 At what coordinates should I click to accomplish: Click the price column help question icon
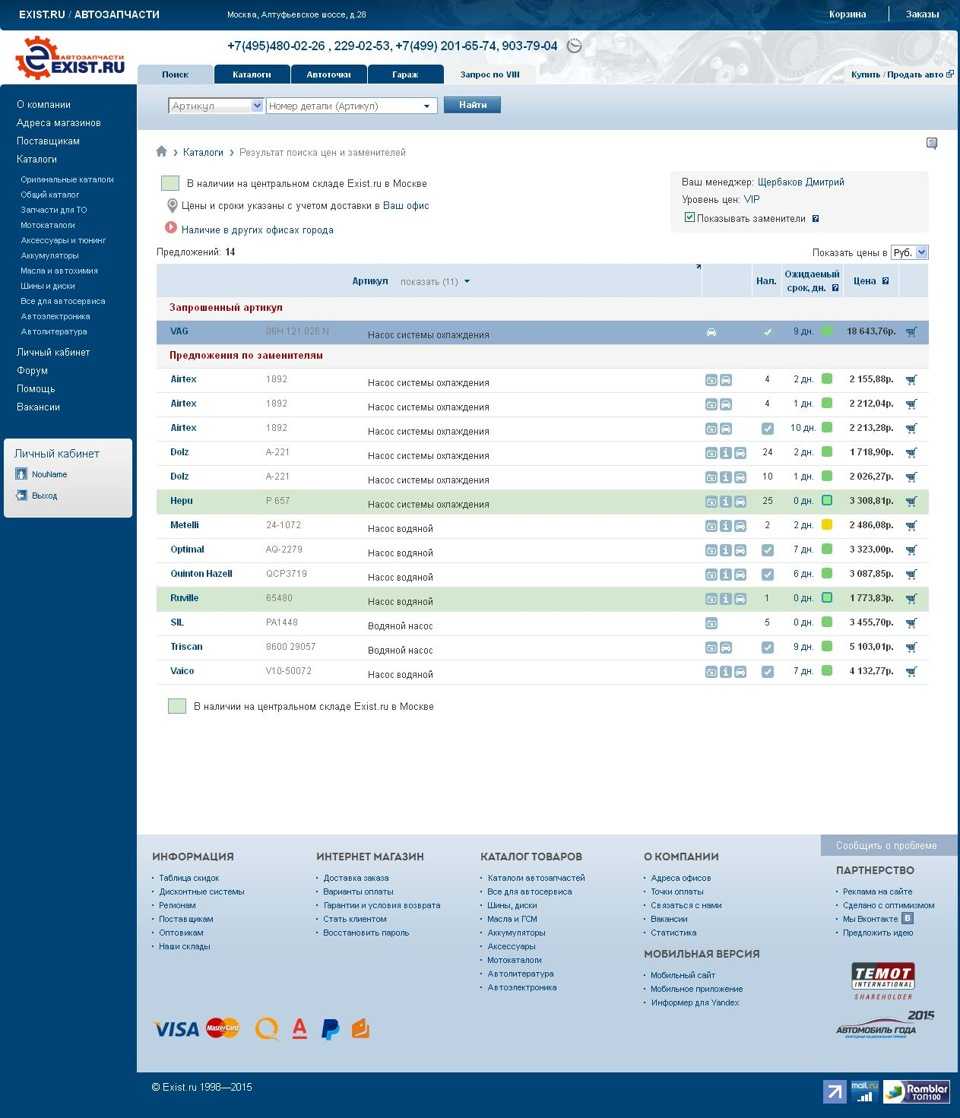[885, 282]
